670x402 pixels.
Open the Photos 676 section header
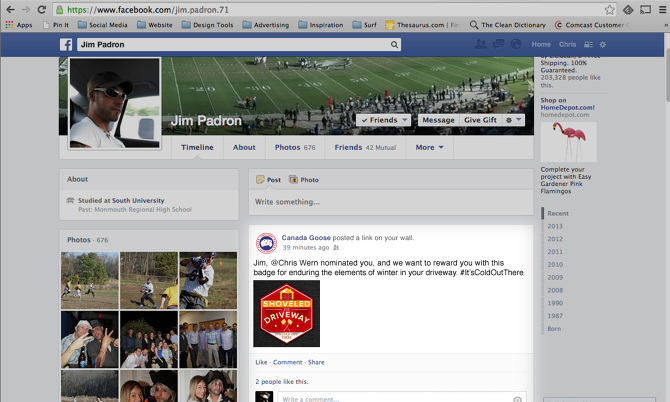click(87, 240)
